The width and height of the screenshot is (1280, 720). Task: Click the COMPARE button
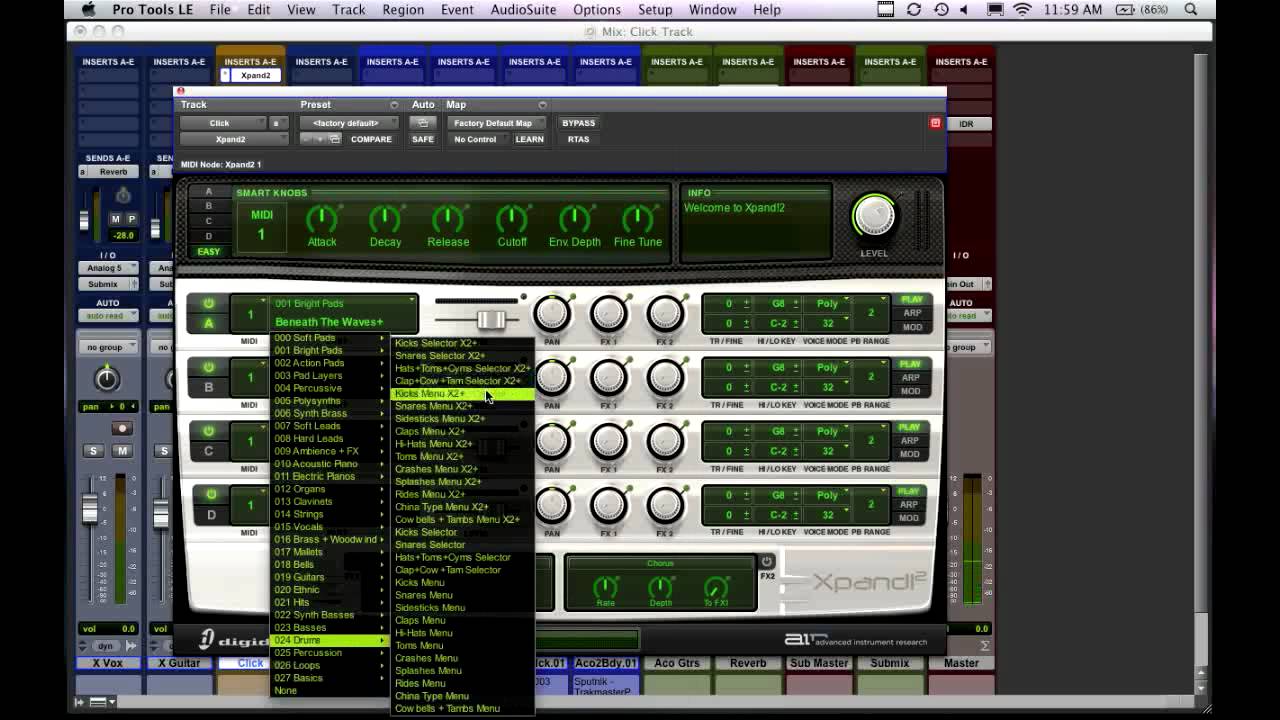coord(371,139)
